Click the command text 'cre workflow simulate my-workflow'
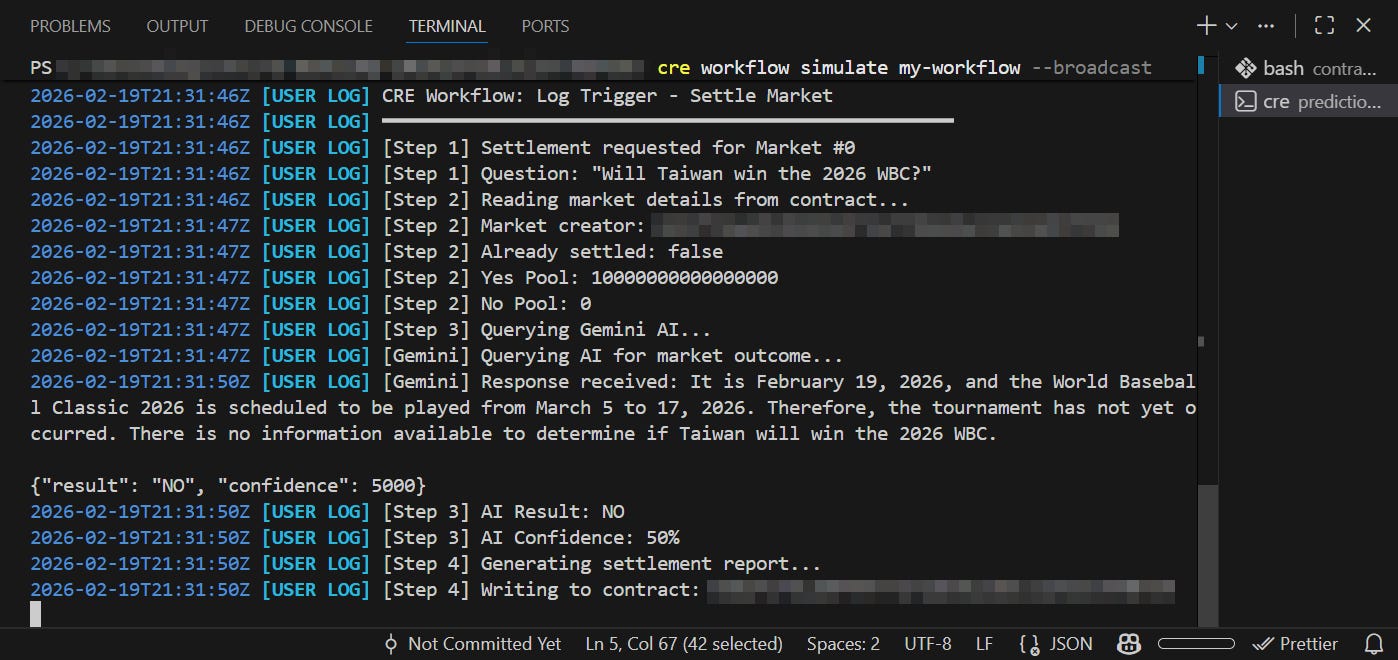 coord(839,68)
